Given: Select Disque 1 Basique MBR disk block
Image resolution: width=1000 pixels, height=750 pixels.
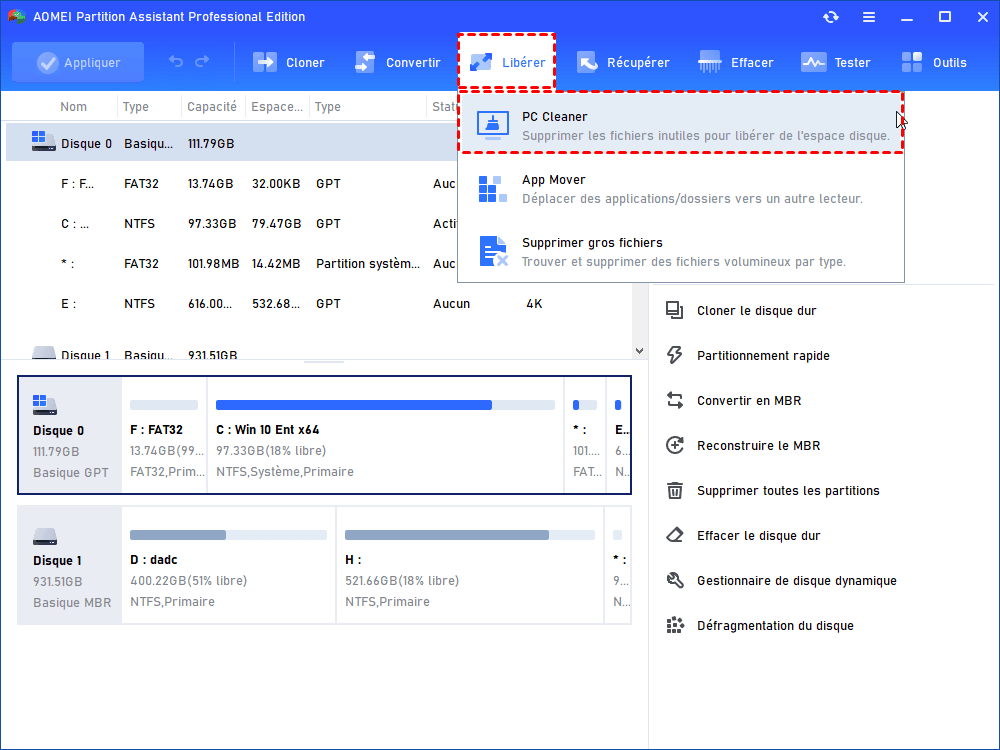Looking at the screenshot, I should point(70,565).
